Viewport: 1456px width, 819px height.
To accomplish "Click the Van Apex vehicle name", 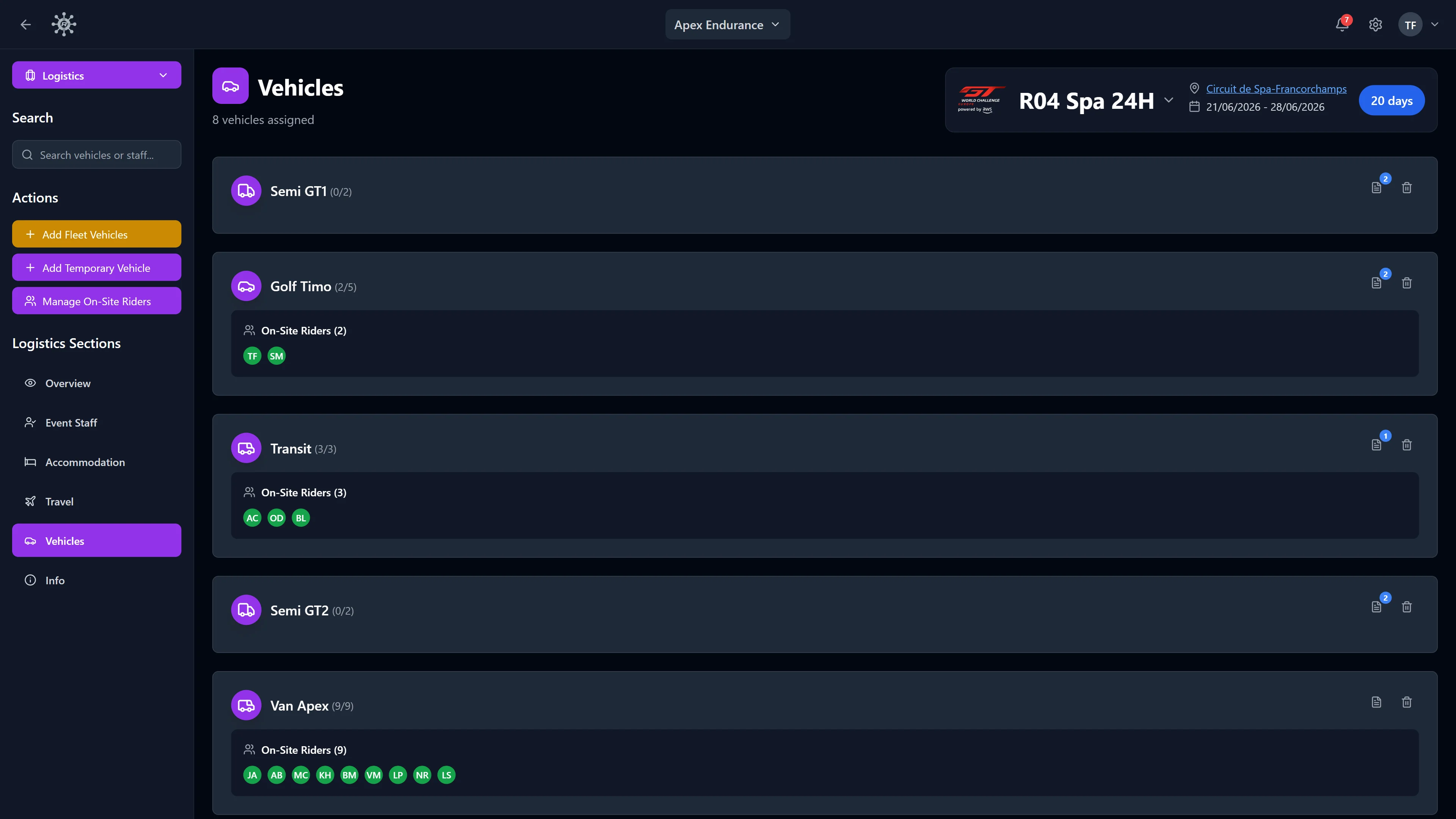I will [x=300, y=706].
